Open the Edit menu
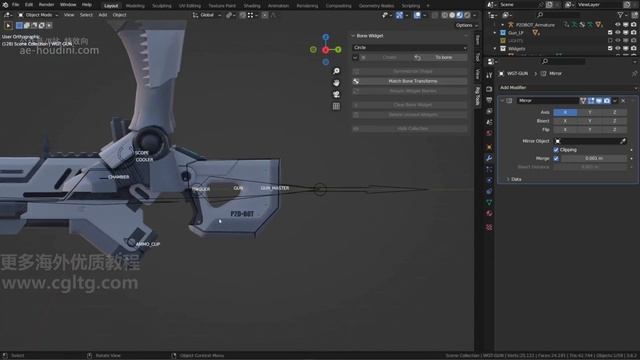The height and width of the screenshot is (360, 640). [x=29, y=5]
